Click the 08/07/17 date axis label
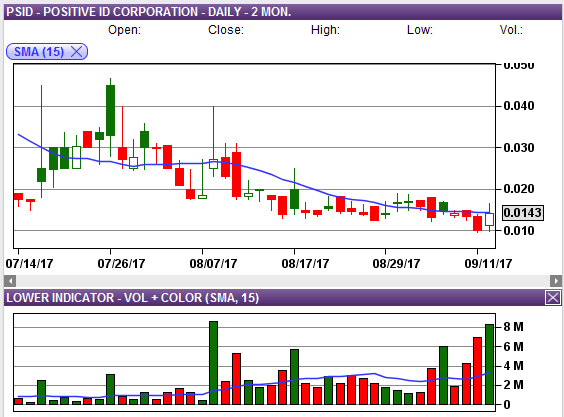The image size is (564, 417). tap(213, 264)
